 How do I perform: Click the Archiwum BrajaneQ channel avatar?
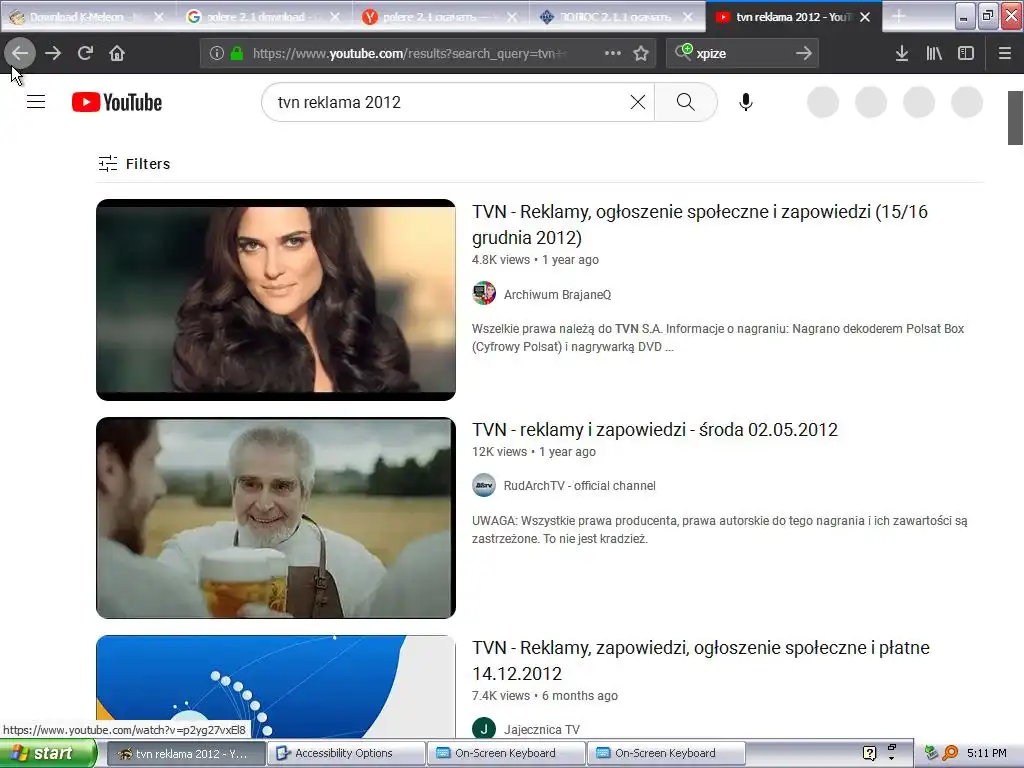484,293
